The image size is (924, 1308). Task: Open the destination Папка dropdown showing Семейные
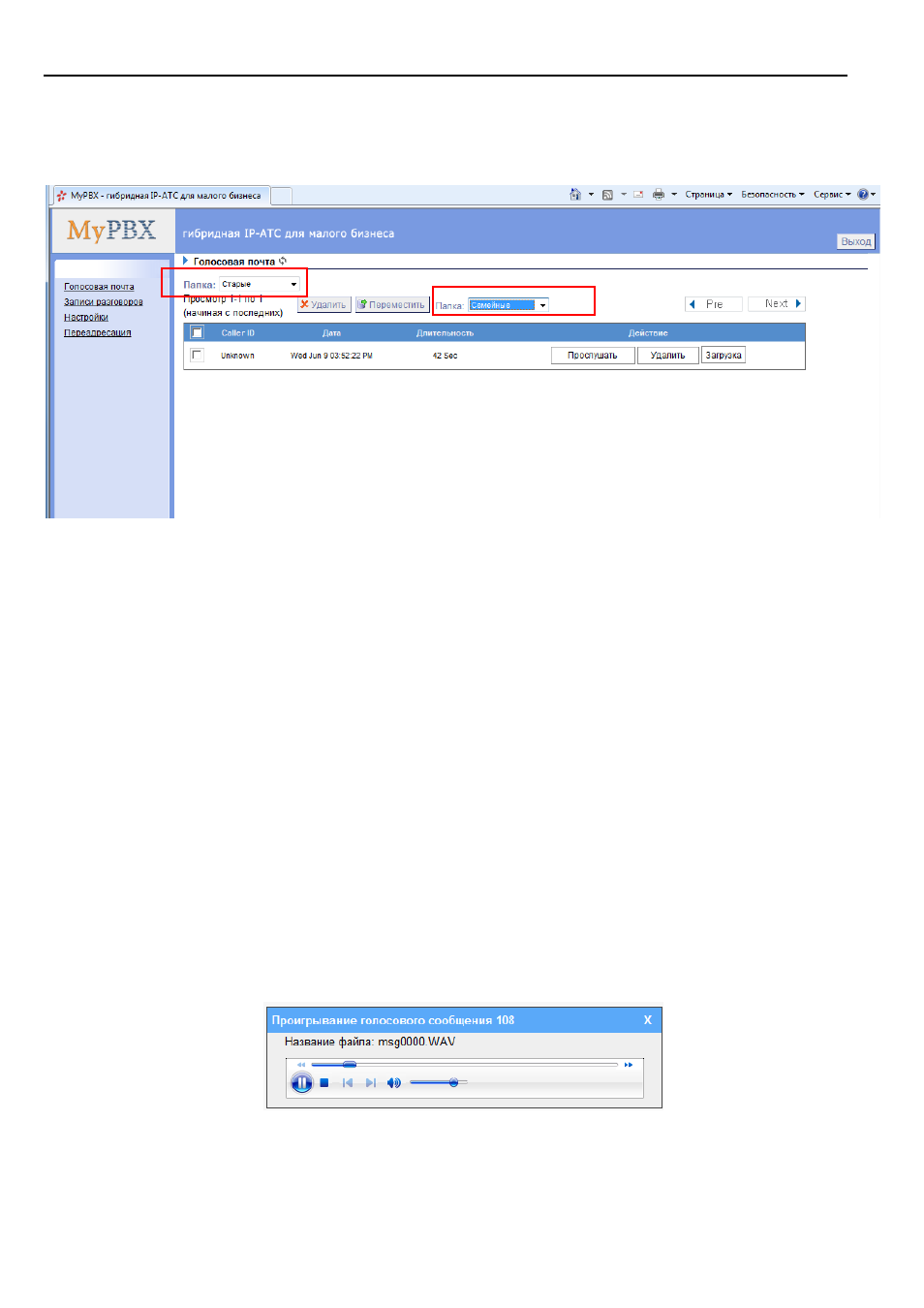coord(508,305)
